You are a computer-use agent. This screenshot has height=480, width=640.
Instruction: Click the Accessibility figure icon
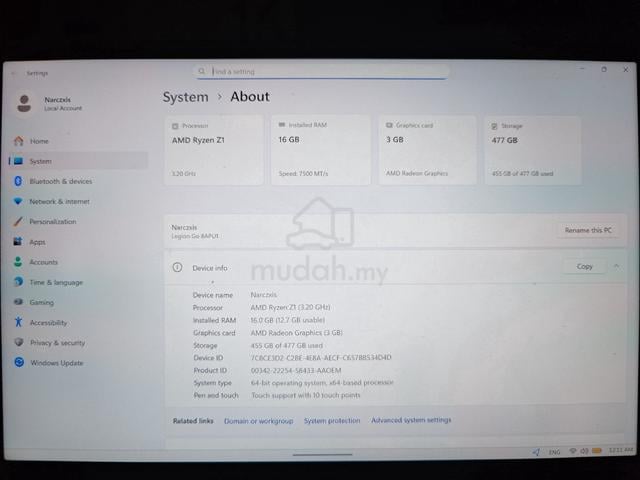pos(18,322)
